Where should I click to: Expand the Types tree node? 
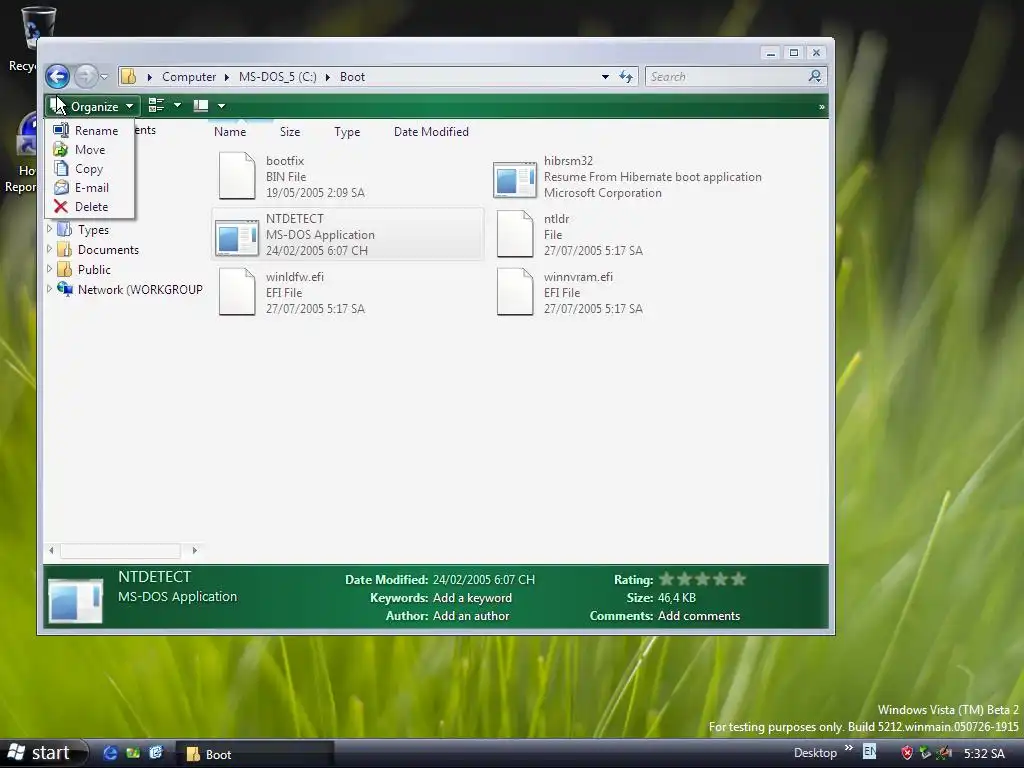(50, 229)
